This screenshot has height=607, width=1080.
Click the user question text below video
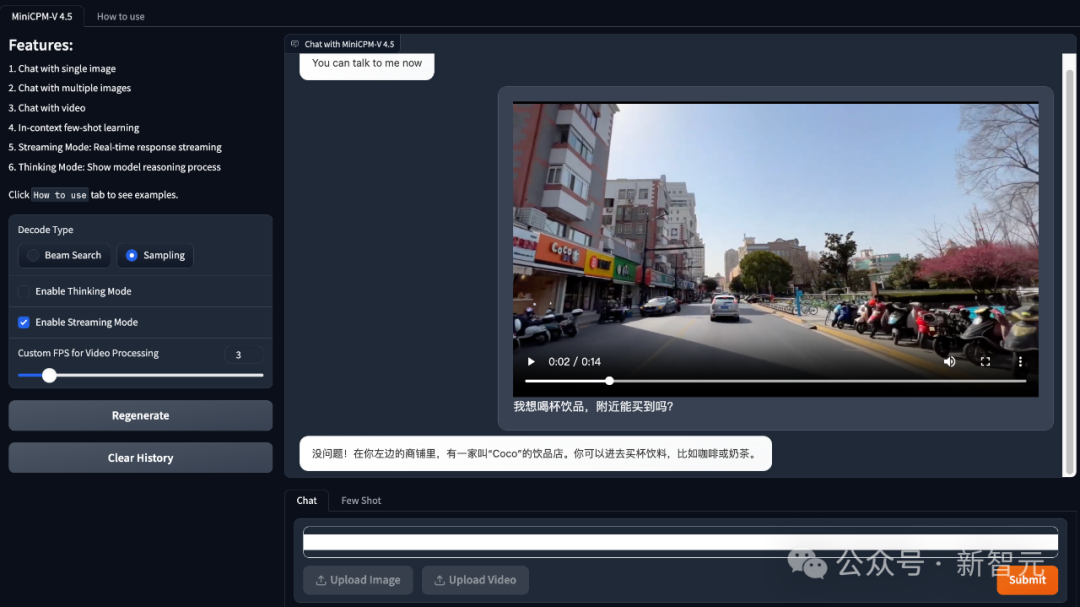click(593, 407)
